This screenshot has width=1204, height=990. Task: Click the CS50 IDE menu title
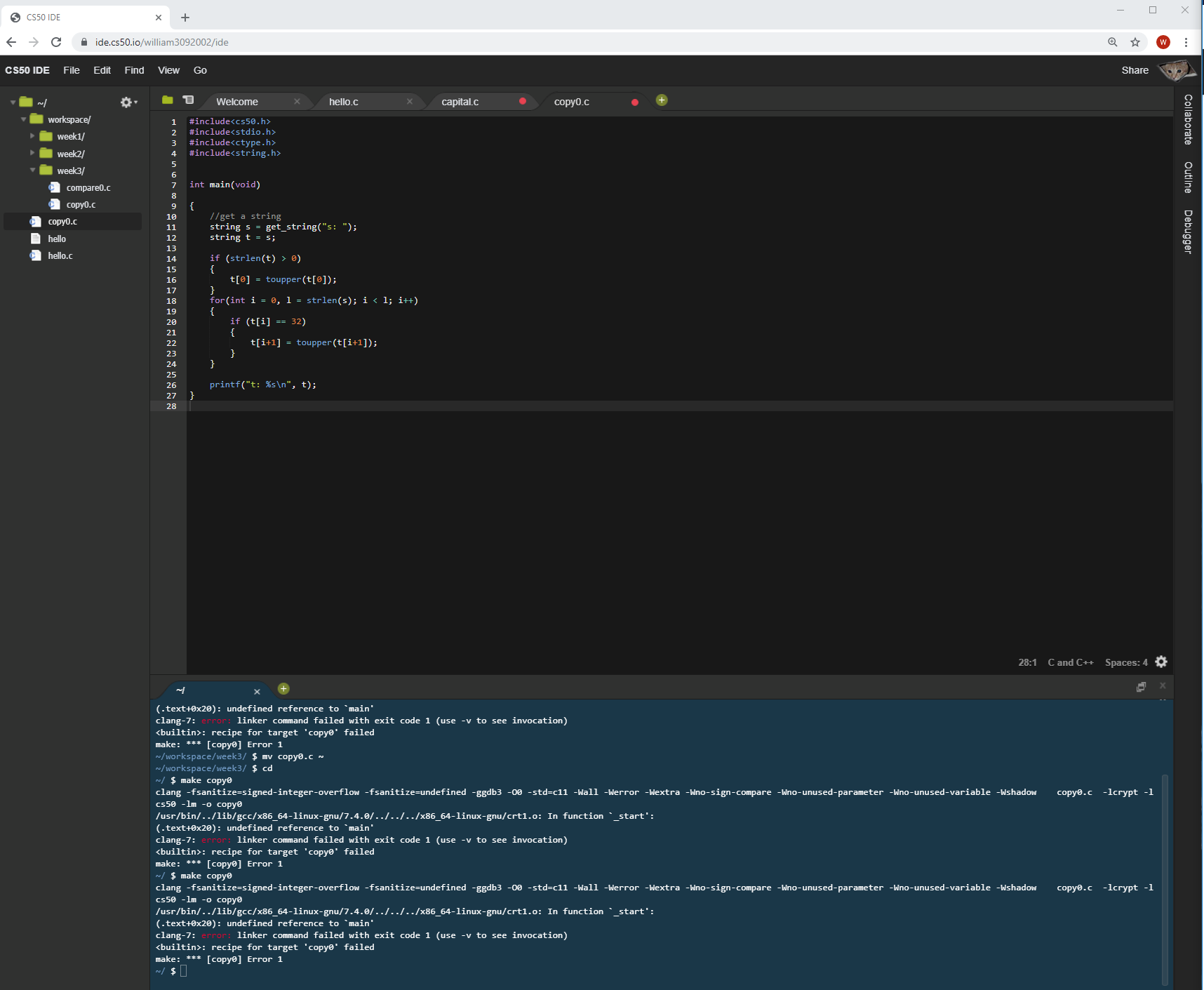[x=27, y=70]
